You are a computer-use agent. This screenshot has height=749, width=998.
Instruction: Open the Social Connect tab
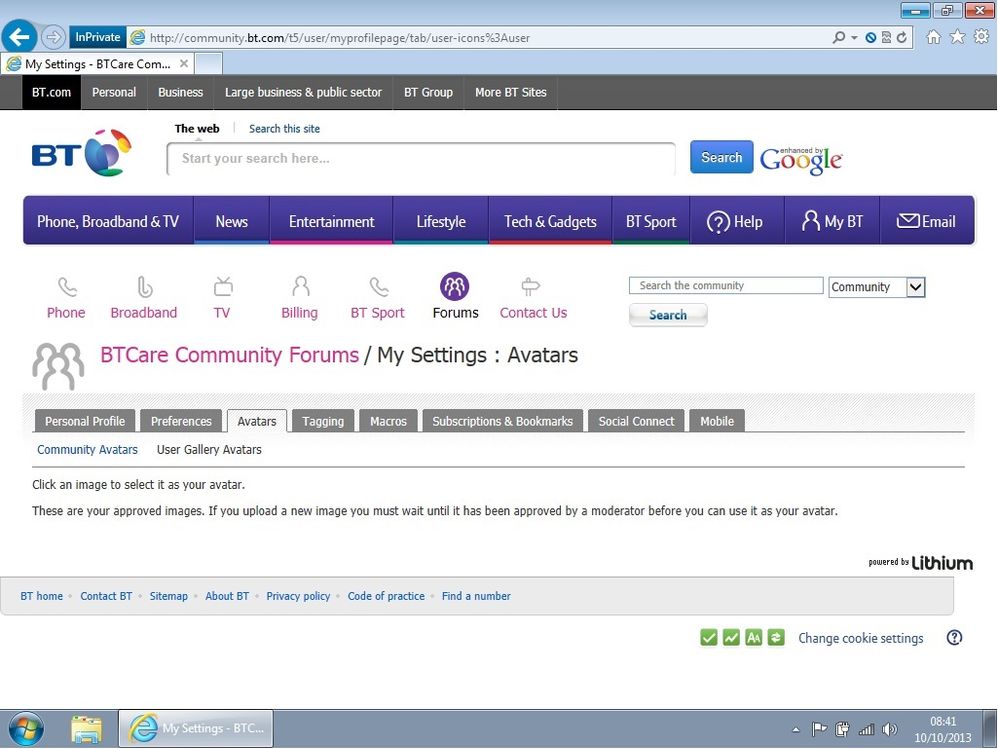pos(636,421)
